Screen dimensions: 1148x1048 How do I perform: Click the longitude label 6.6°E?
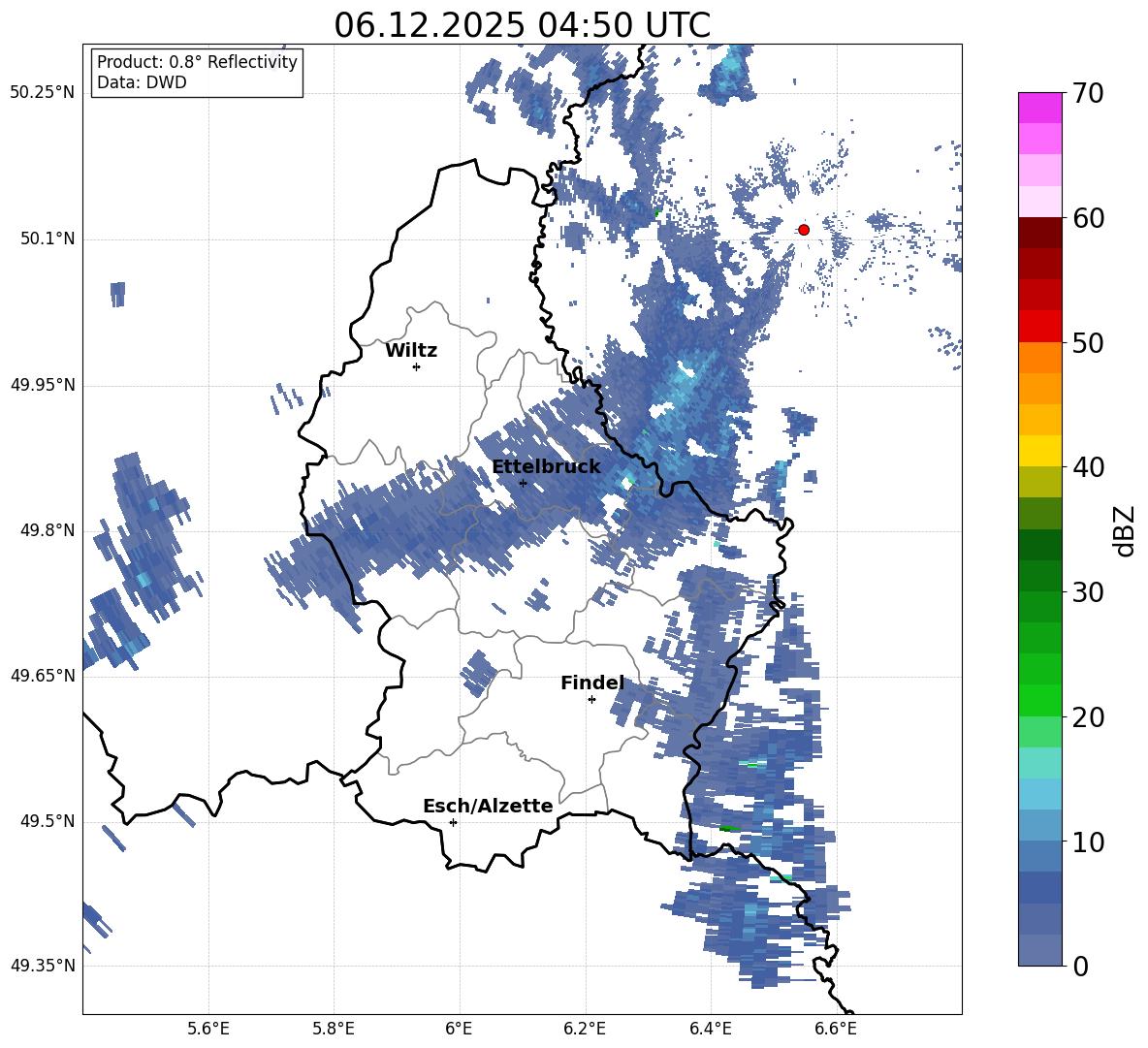pos(836,1029)
